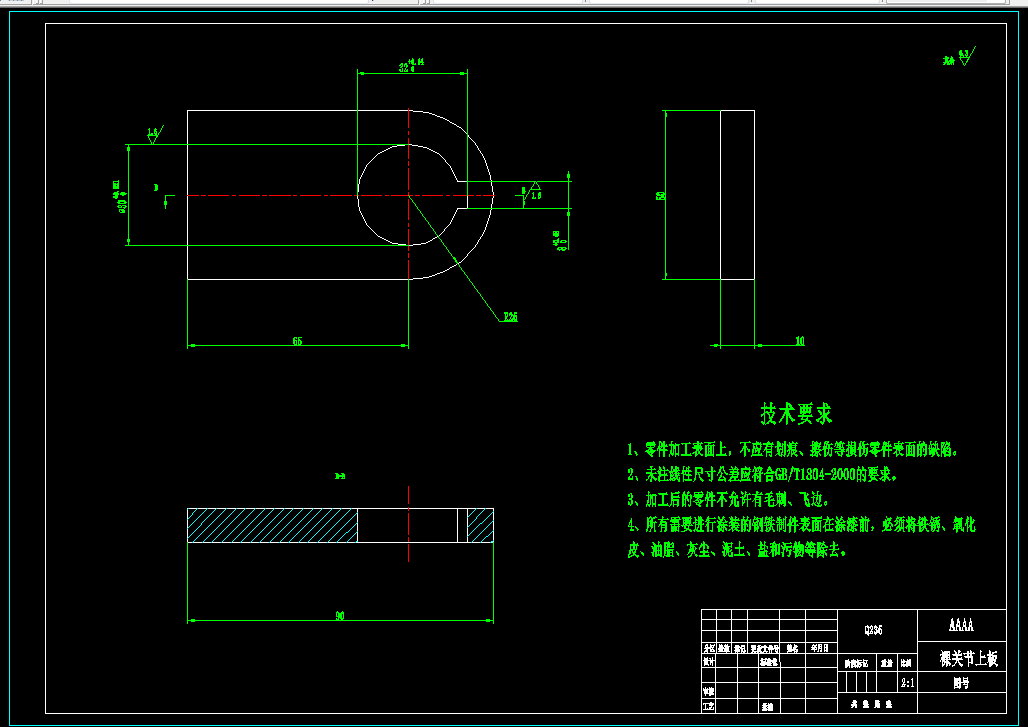Click the large part name in title block
Screen dimensions: 1028x727
point(968,658)
